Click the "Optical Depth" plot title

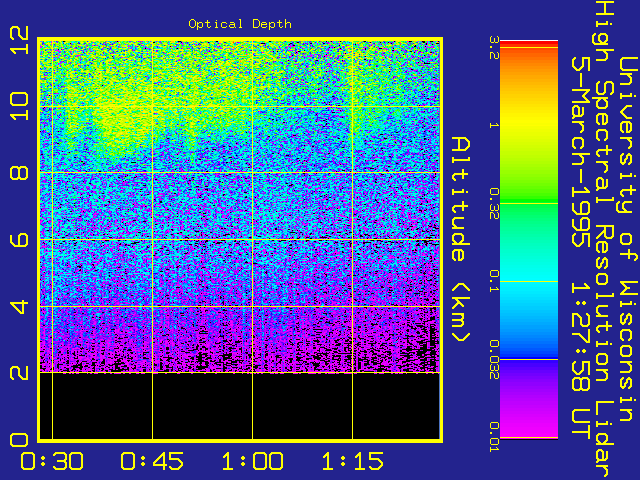coord(240,24)
